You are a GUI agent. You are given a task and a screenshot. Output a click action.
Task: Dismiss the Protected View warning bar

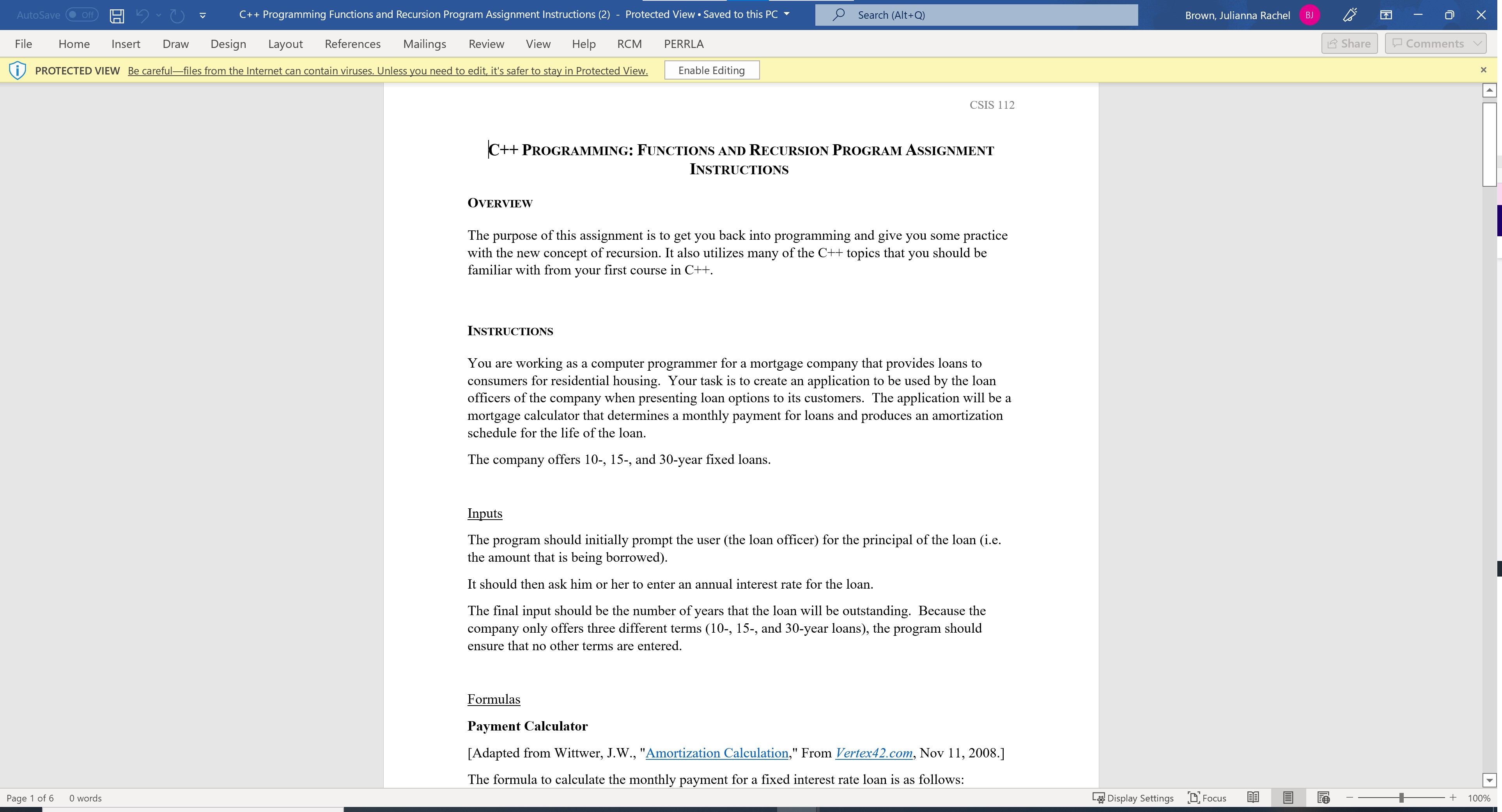coord(1483,70)
